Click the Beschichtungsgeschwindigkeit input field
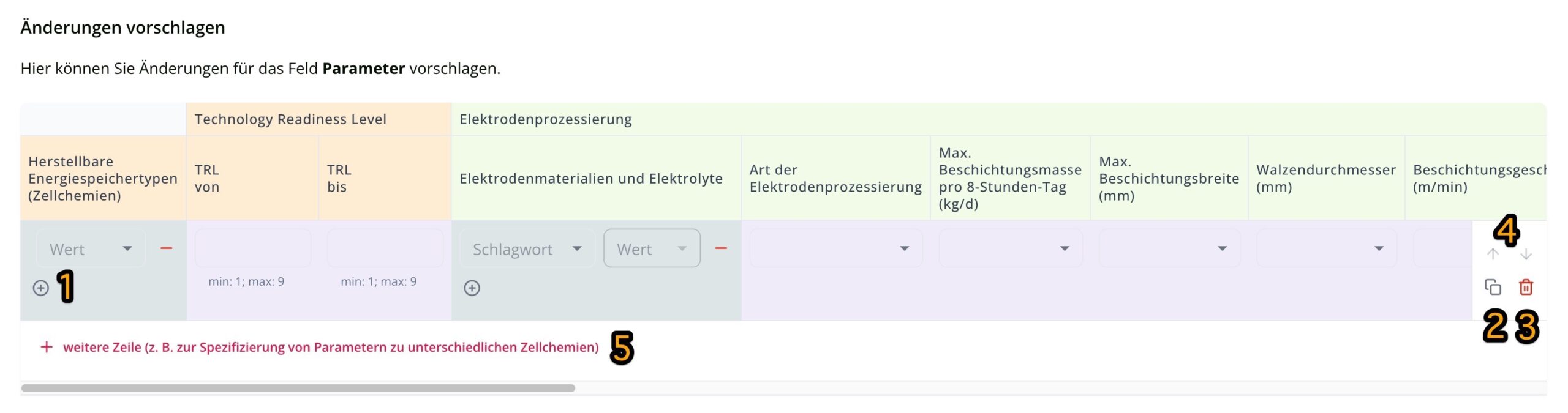1568x413 pixels. (x=1442, y=248)
